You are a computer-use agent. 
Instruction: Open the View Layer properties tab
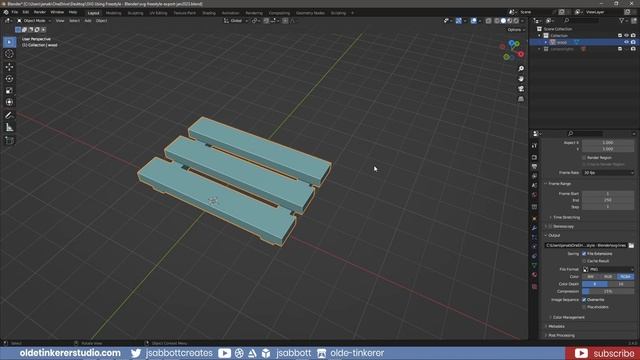[x=534, y=176]
